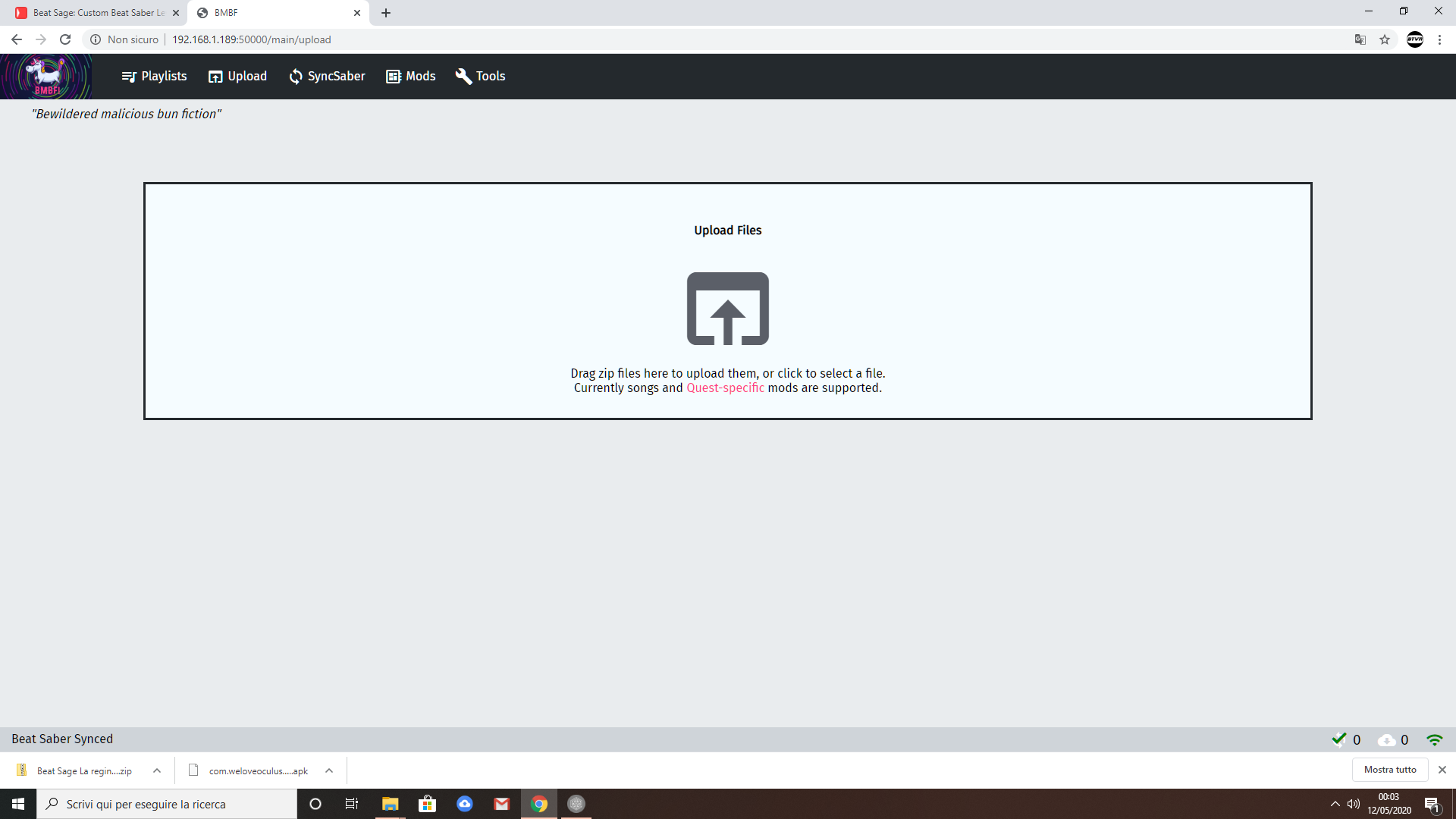Open downloaded com.weloveoculus apk file
The height and width of the screenshot is (819, 1456).
[x=249, y=770]
